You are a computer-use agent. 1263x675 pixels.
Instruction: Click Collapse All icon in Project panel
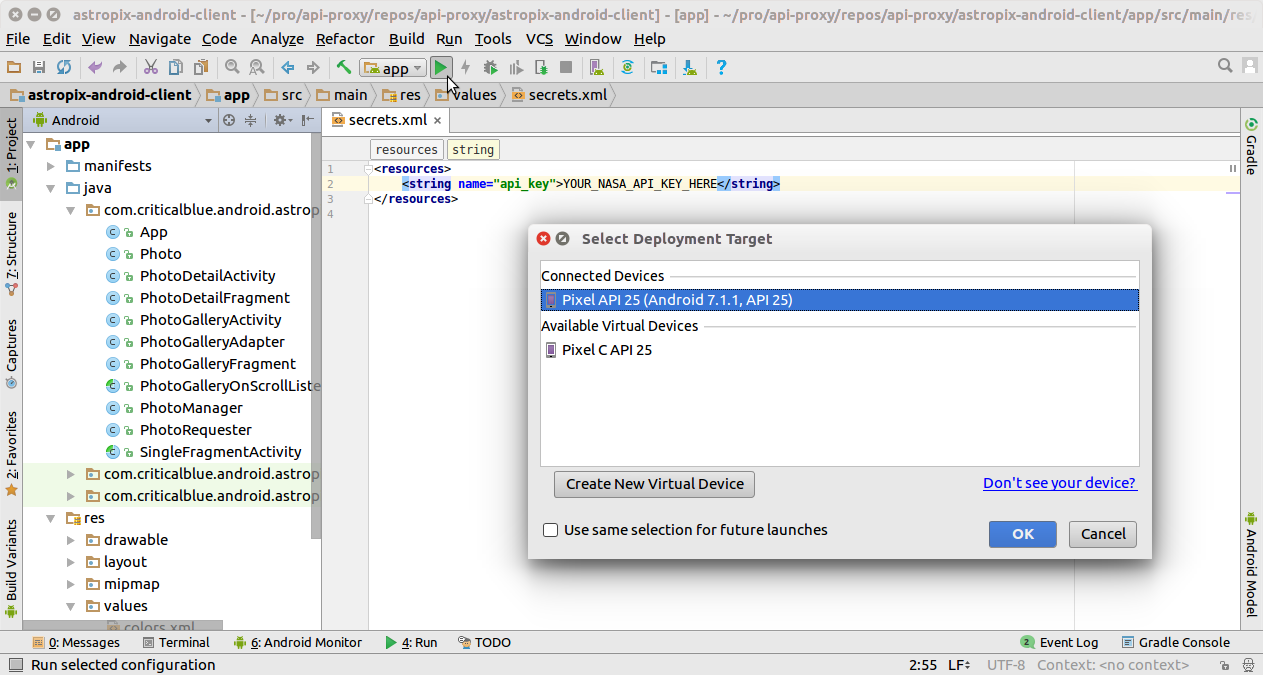tap(251, 120)
